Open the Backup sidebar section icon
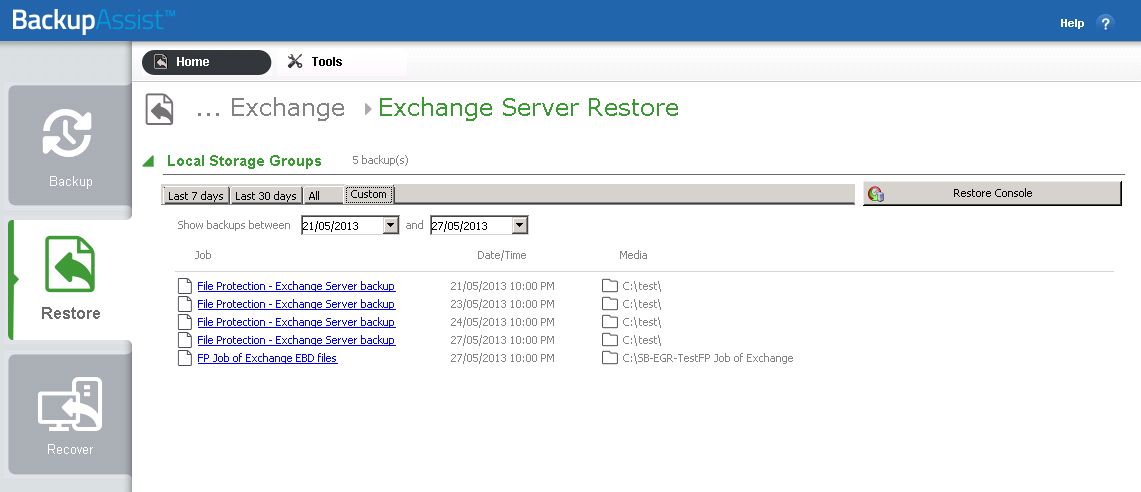1141x492 pixels. point(67,133)
